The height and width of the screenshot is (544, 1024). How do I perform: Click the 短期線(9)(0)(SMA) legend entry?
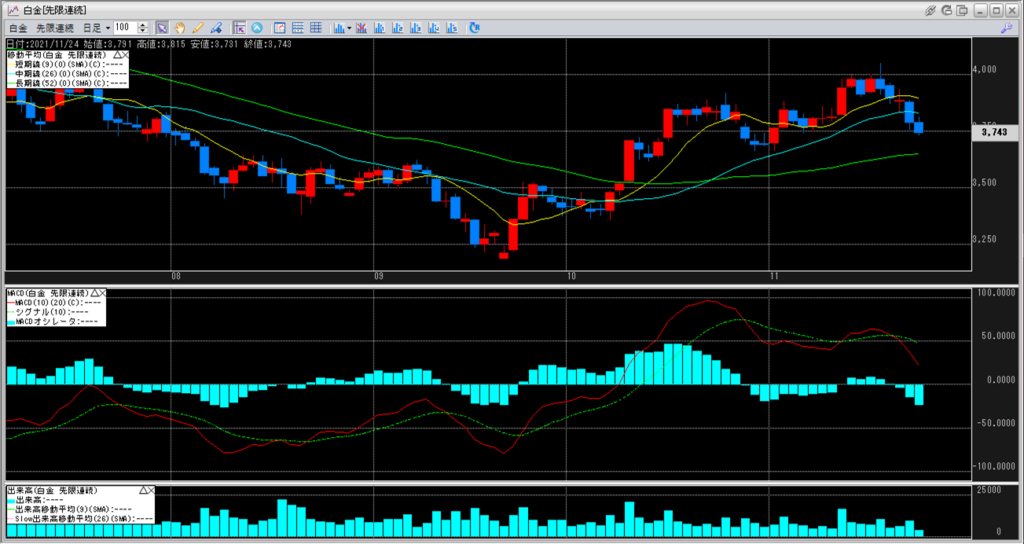coord(71,64)
